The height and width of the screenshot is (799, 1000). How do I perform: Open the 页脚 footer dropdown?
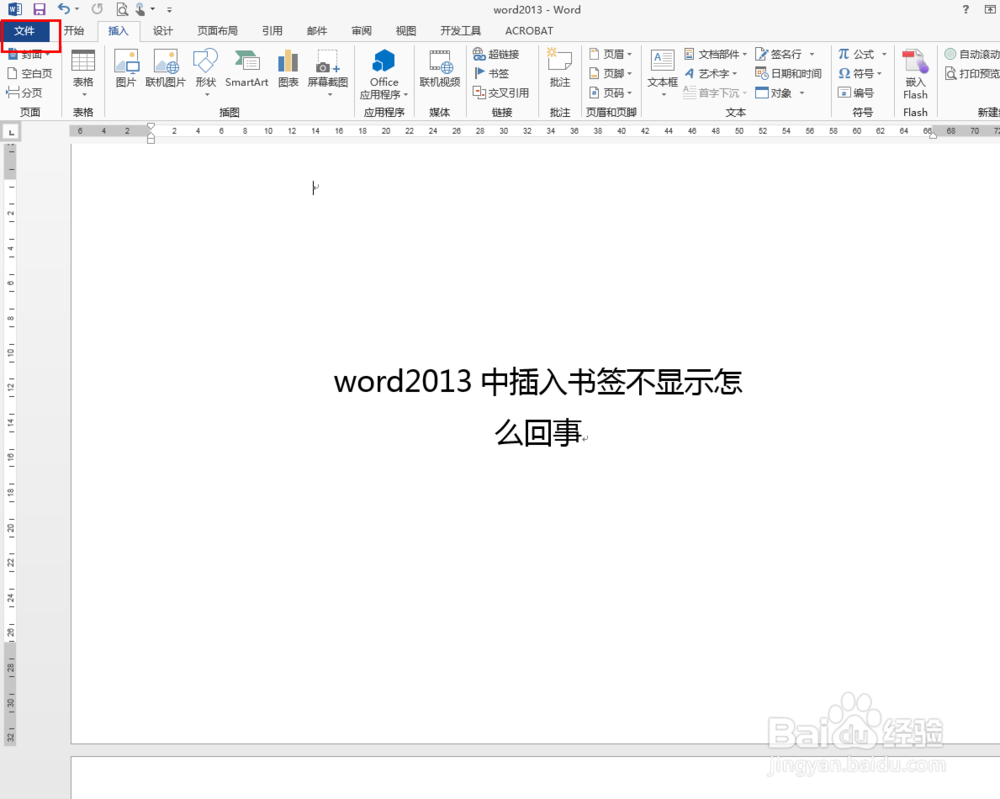pyautogui.click(x=610, y=73)
